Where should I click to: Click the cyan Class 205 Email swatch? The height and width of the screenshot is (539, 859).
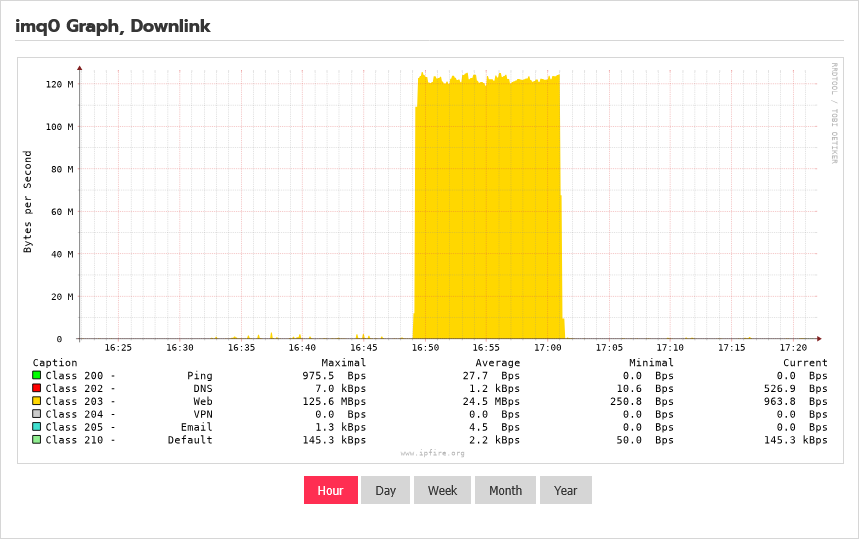pyautogui.click(x=37, y=427)
